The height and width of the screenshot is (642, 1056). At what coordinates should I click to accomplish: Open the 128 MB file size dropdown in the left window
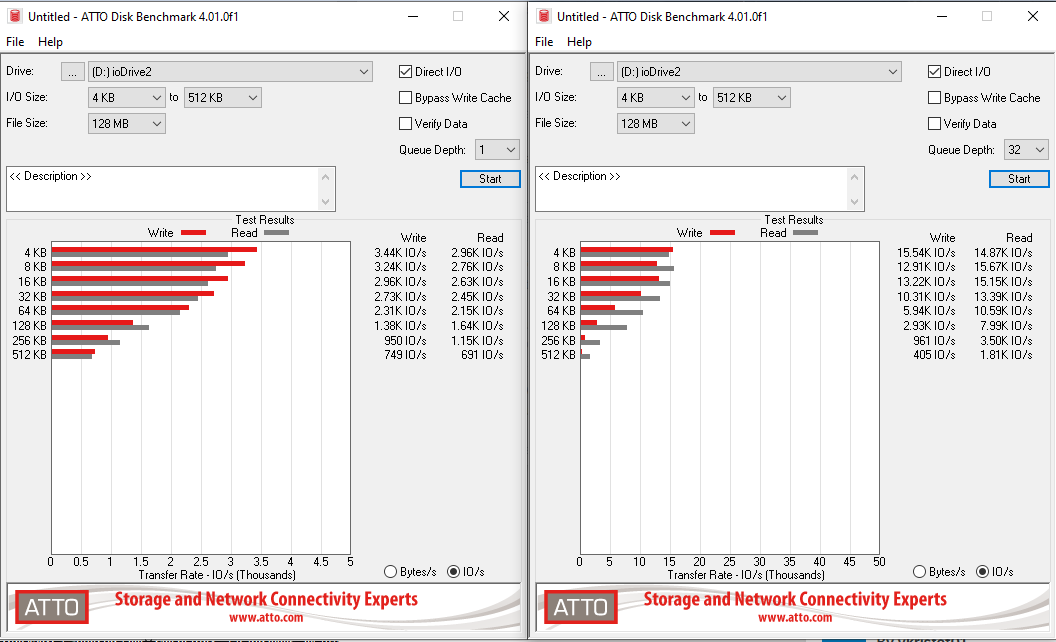pos(127,123)
